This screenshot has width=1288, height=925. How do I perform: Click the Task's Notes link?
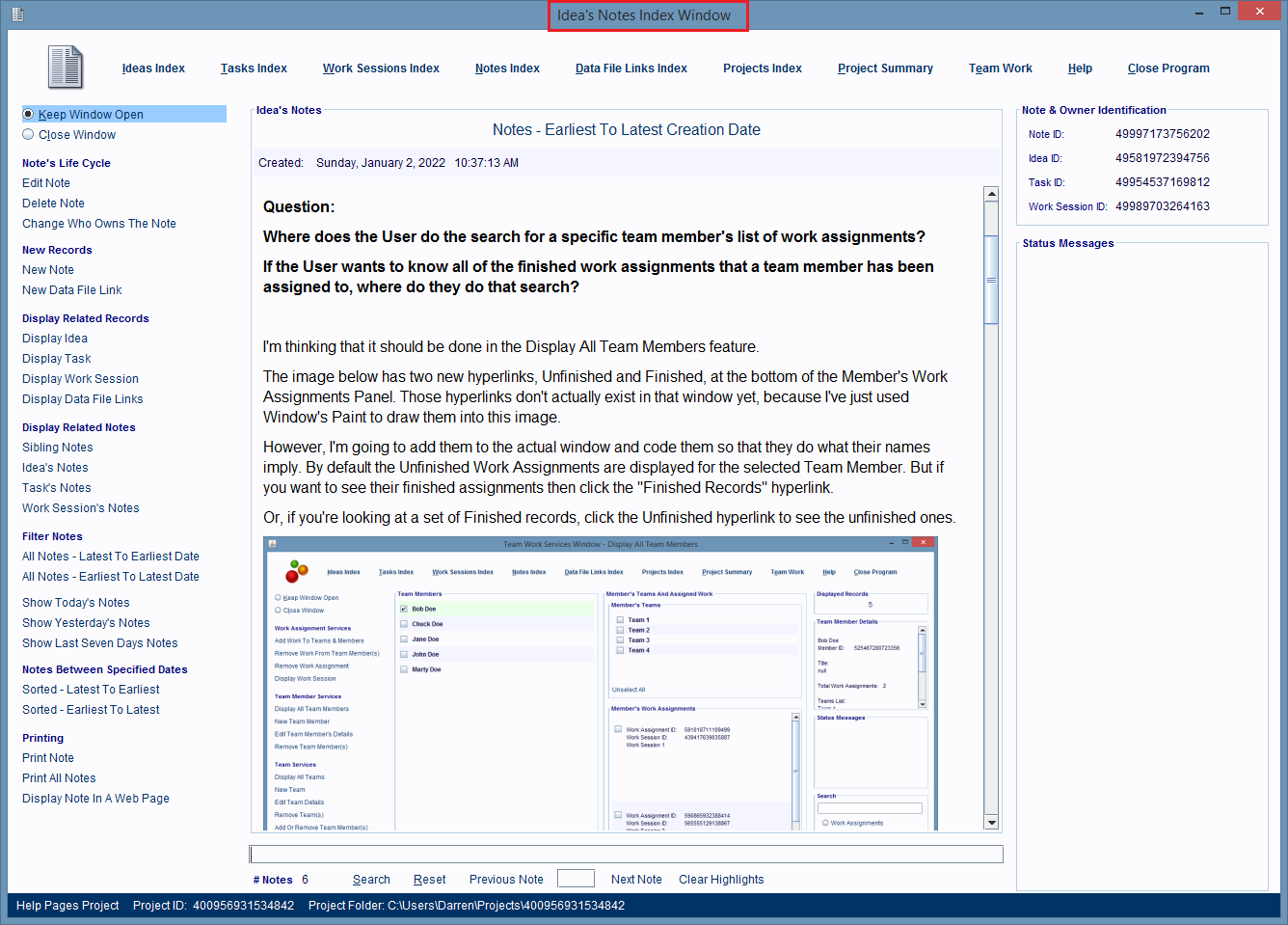click(57, 488)
